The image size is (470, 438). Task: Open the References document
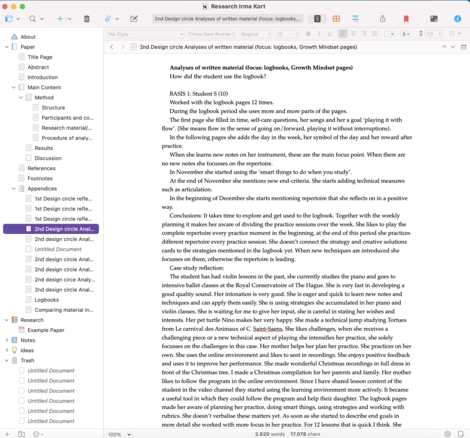point(42,168)
